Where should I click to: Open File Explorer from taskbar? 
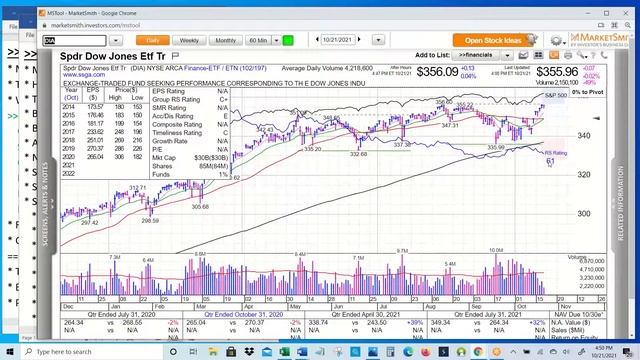pyautogui.click(x=213, y=351)
